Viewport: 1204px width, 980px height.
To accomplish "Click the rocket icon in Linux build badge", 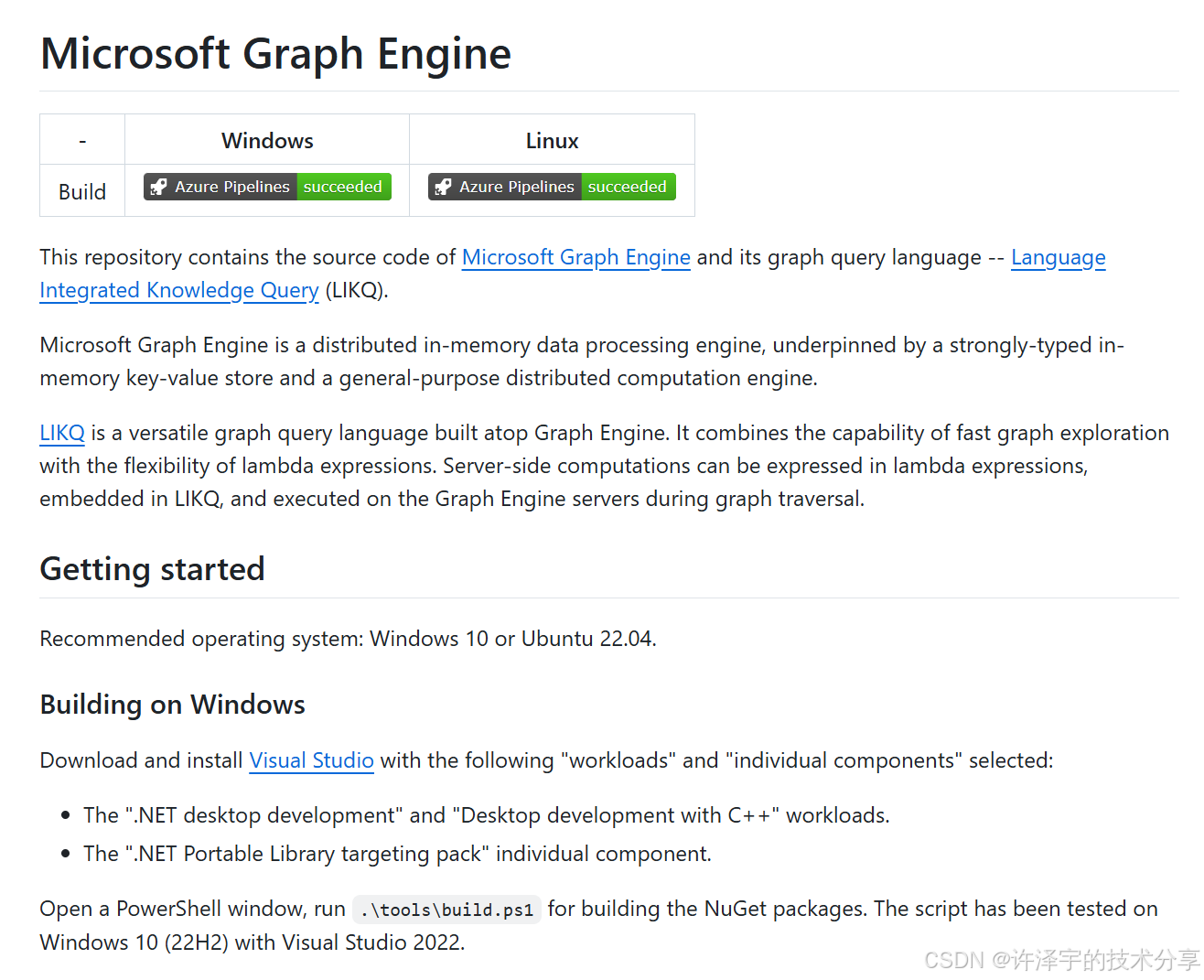I will tap(443, 187).
